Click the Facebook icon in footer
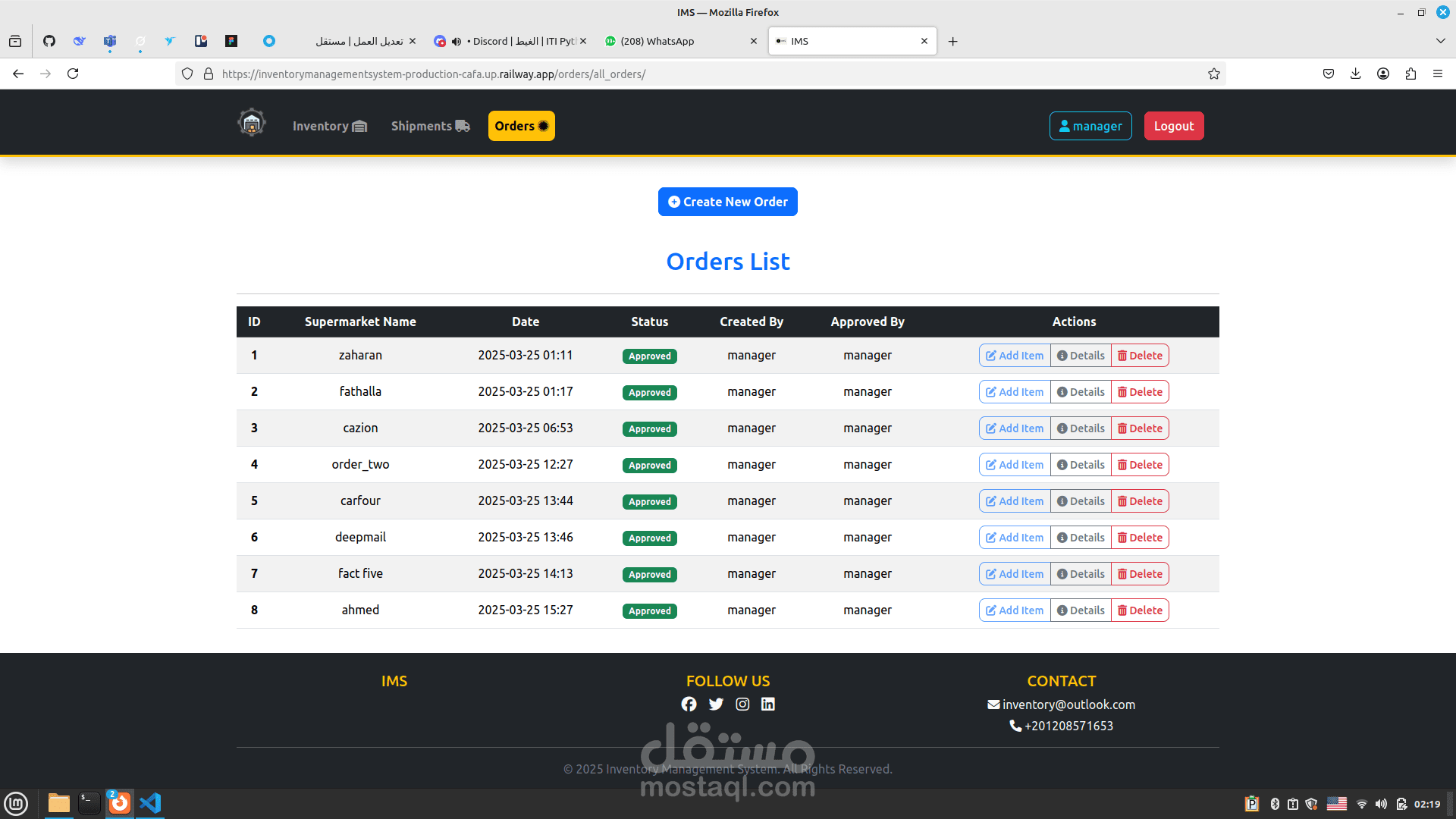 [x=689, y=704]
